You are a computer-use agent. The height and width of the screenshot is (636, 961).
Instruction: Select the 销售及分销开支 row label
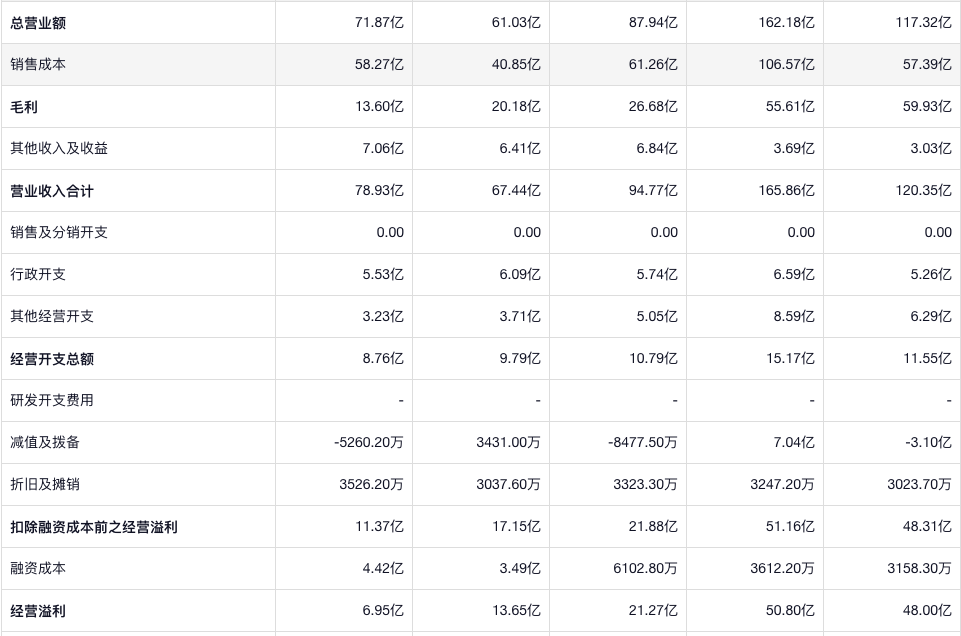[x=60, y=232]
